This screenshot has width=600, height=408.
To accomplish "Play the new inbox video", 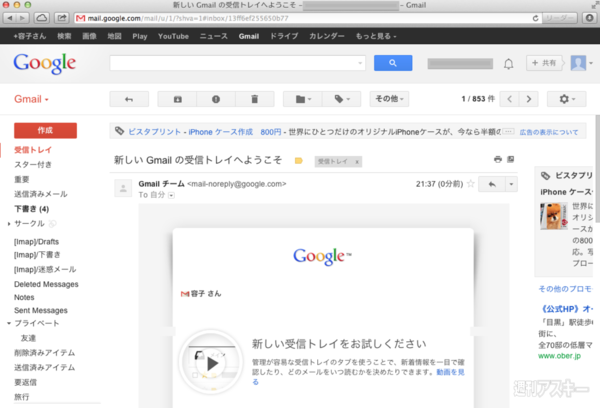I will (x=211, y=363).
